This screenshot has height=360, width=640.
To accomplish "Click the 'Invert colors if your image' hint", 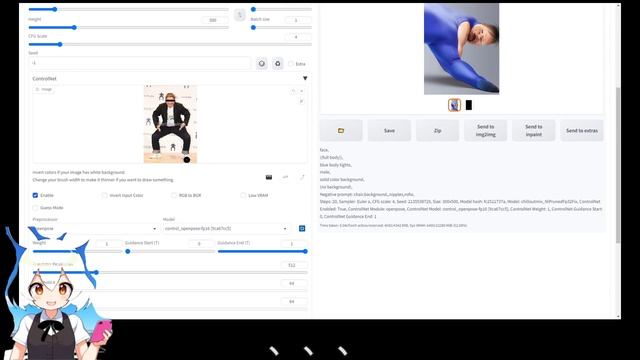I will click(x=79, y=172).
